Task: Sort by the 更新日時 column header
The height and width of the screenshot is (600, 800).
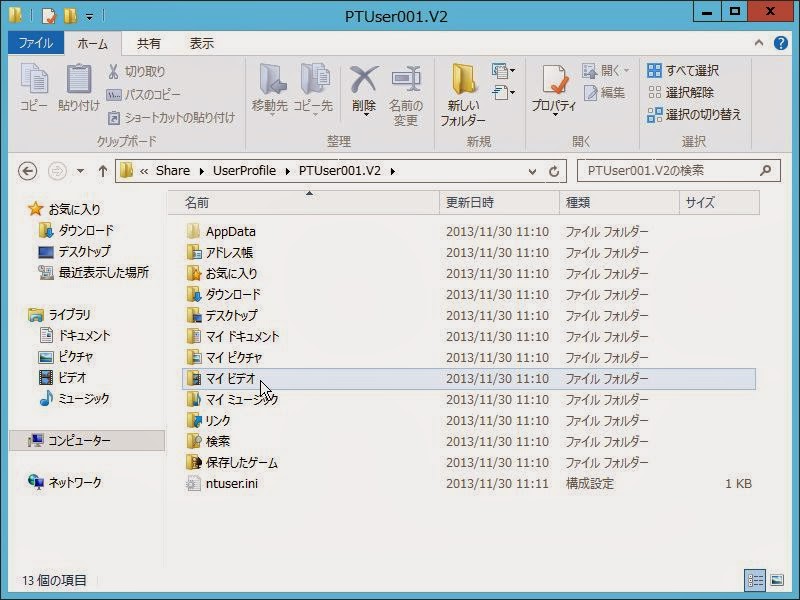Action: [499, 203]
